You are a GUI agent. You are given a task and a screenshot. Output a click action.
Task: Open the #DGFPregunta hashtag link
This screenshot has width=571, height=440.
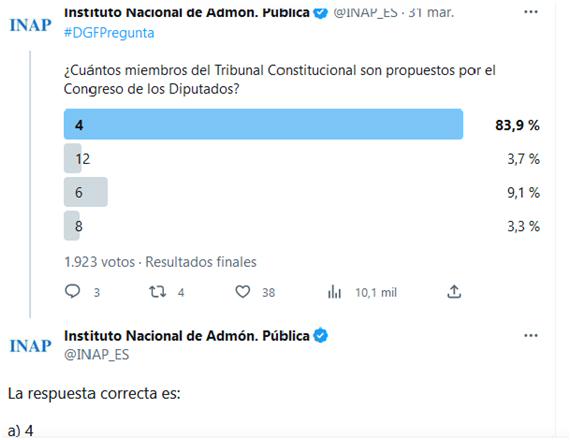[109, 33]
